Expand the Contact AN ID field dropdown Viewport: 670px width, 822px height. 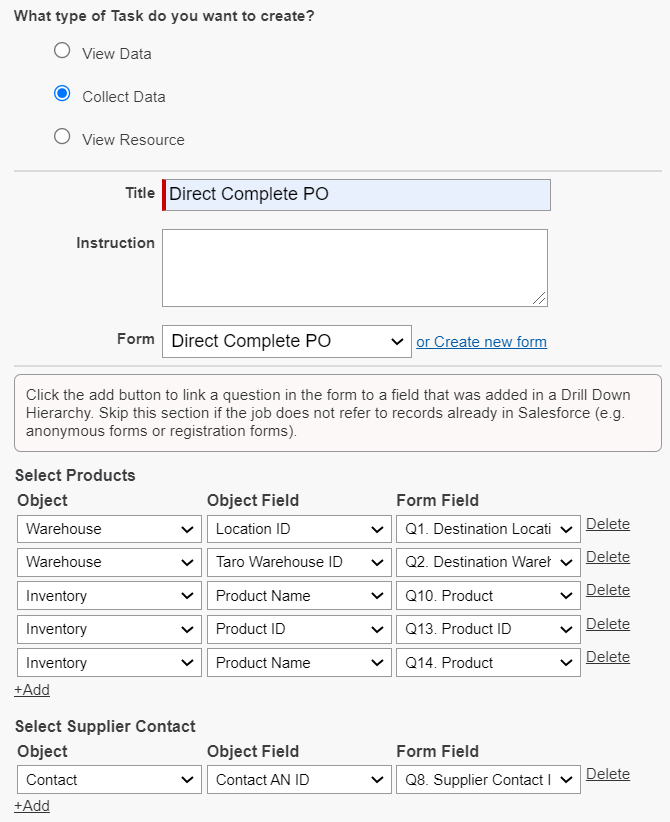[x=299, y=780]
